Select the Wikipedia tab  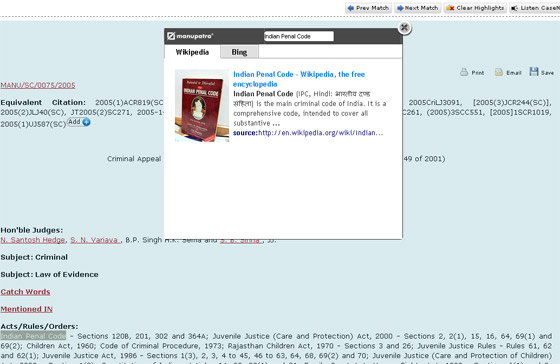192,52
